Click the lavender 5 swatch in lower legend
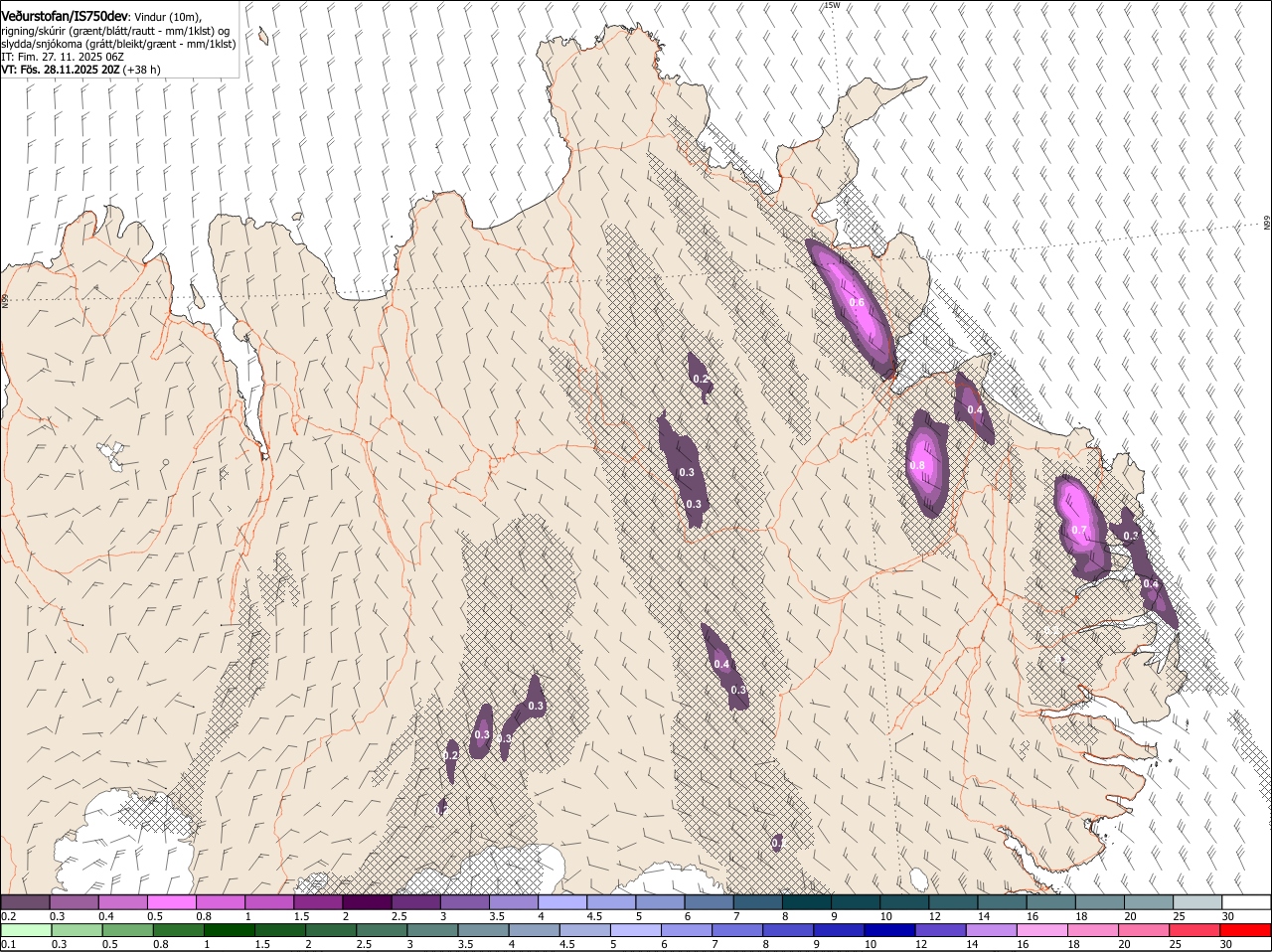 click(635, 931)
